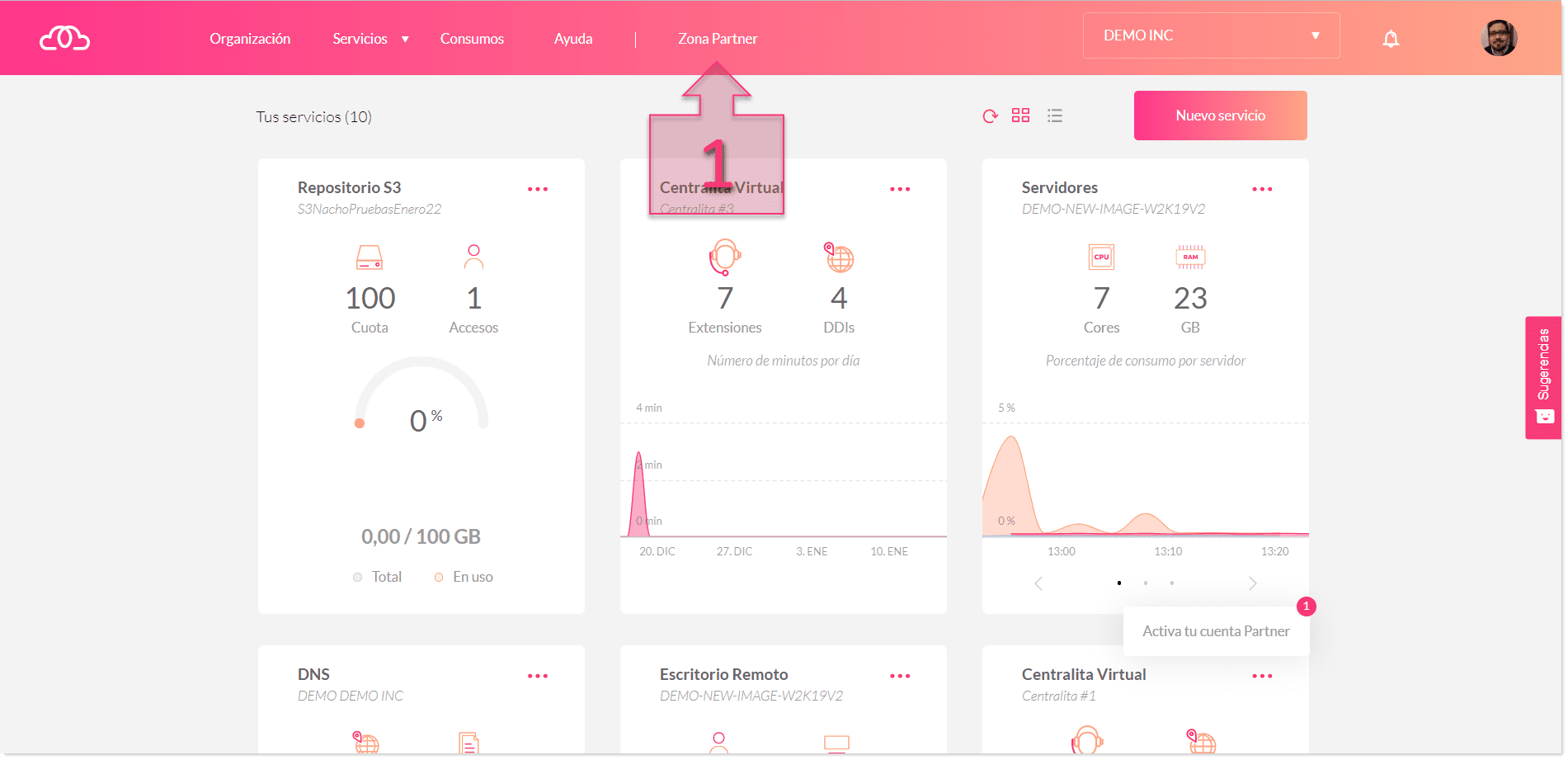Select second carousel dot in Servidores

pyautogui.click(x=1146, y=583)
